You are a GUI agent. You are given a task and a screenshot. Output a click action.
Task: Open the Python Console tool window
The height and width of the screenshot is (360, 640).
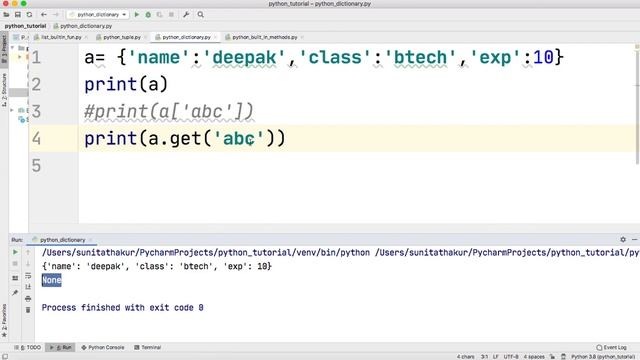pos(103,347)
